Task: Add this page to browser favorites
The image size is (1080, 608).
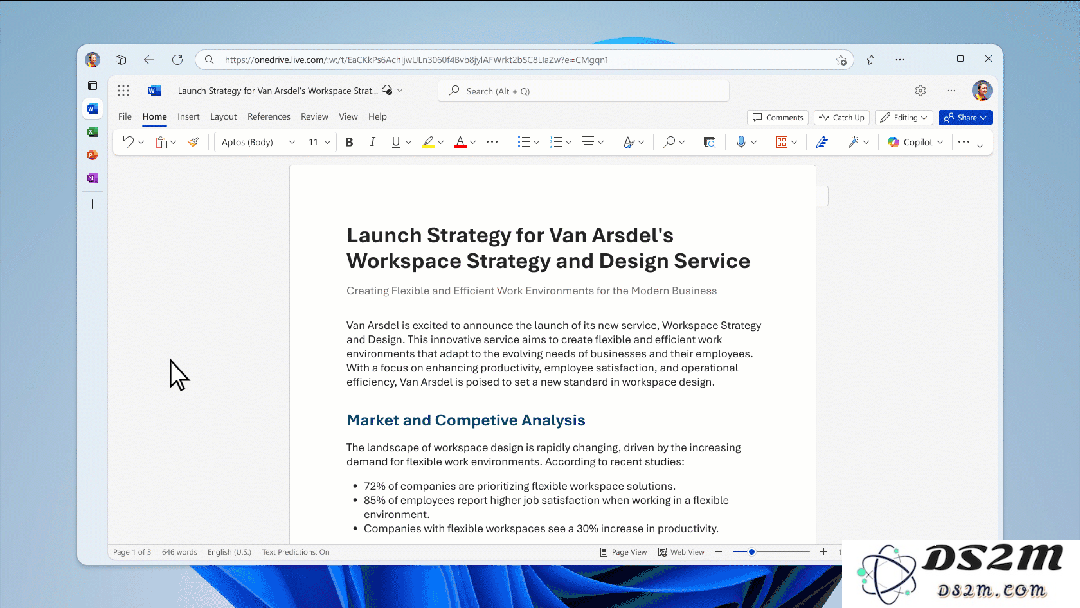Action: [x=841, y=60]
